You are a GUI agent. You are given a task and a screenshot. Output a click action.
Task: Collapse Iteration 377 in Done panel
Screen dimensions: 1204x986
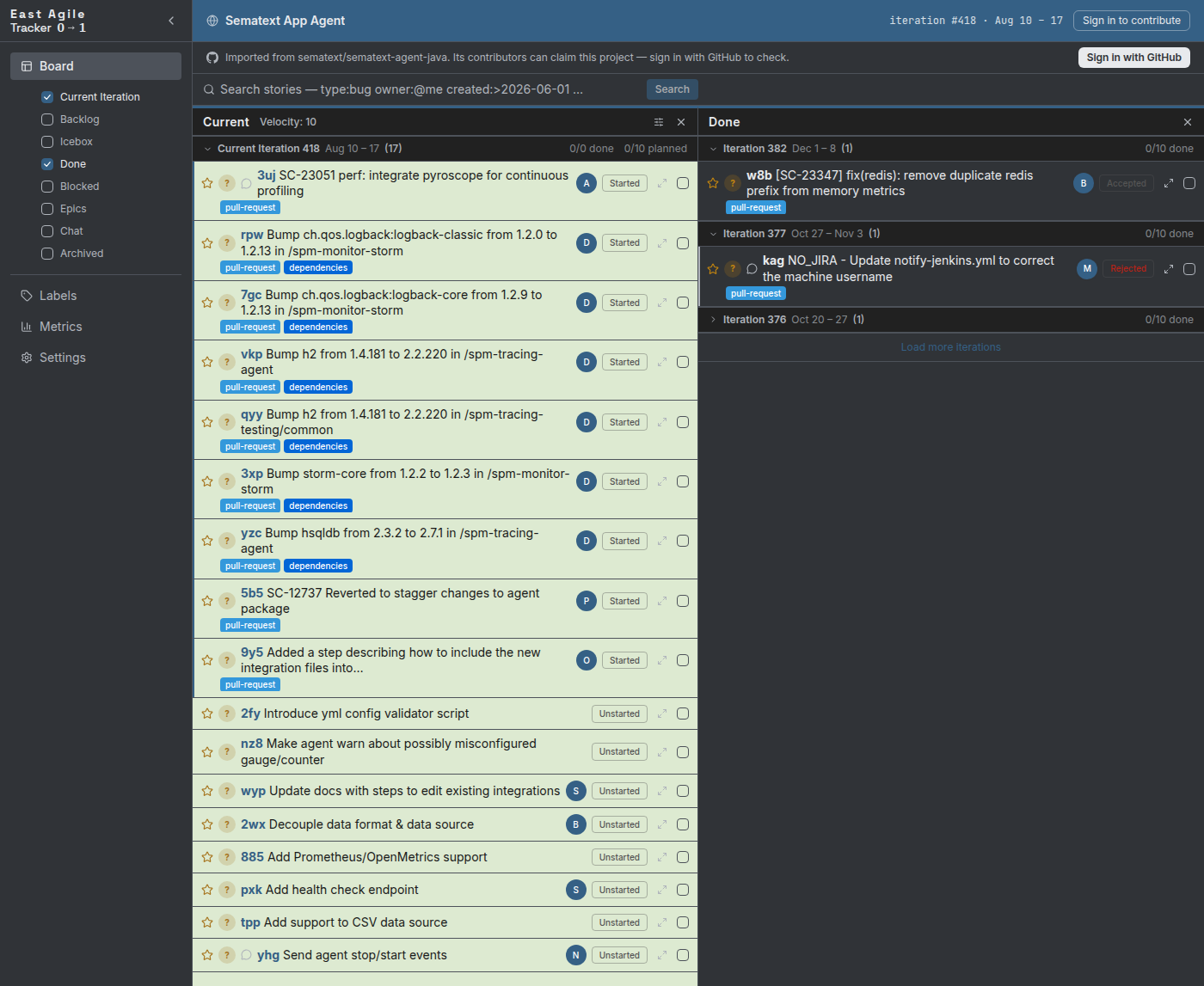(713, 234)
